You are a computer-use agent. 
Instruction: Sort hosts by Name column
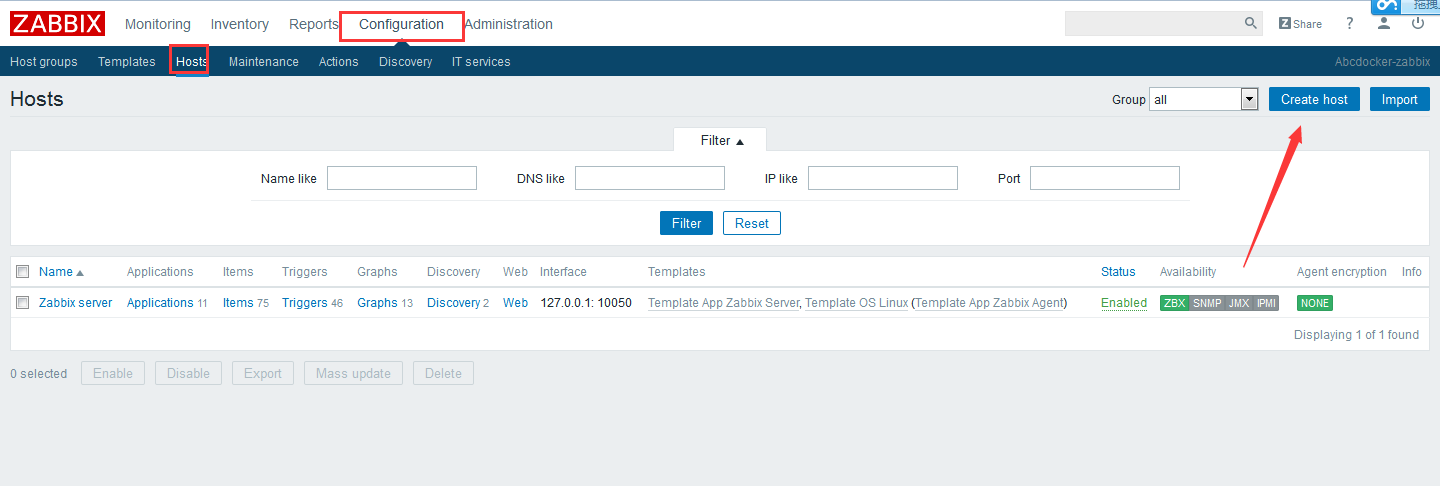click(61, 272)
